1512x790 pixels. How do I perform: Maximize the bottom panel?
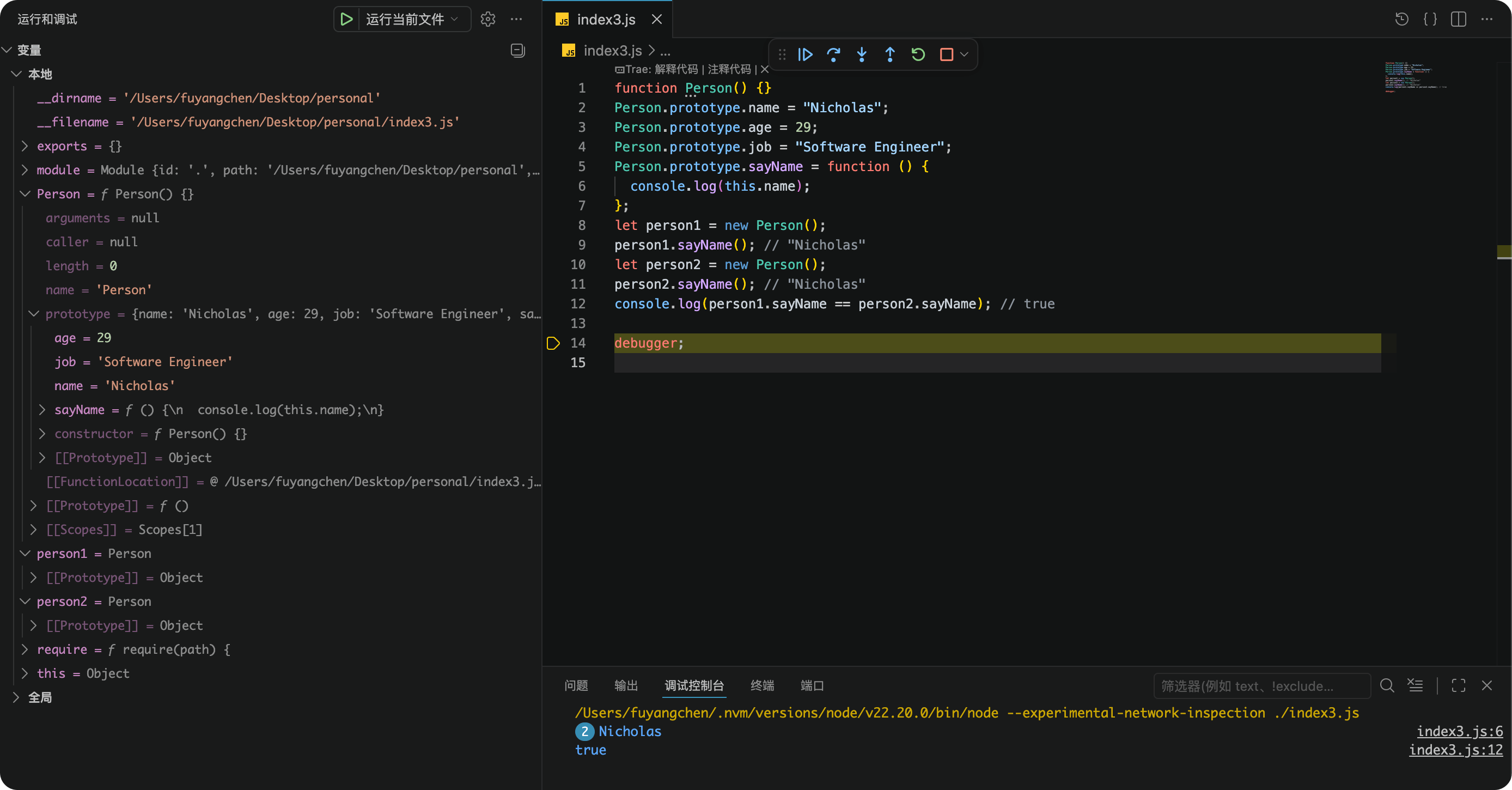point(1459,685)
